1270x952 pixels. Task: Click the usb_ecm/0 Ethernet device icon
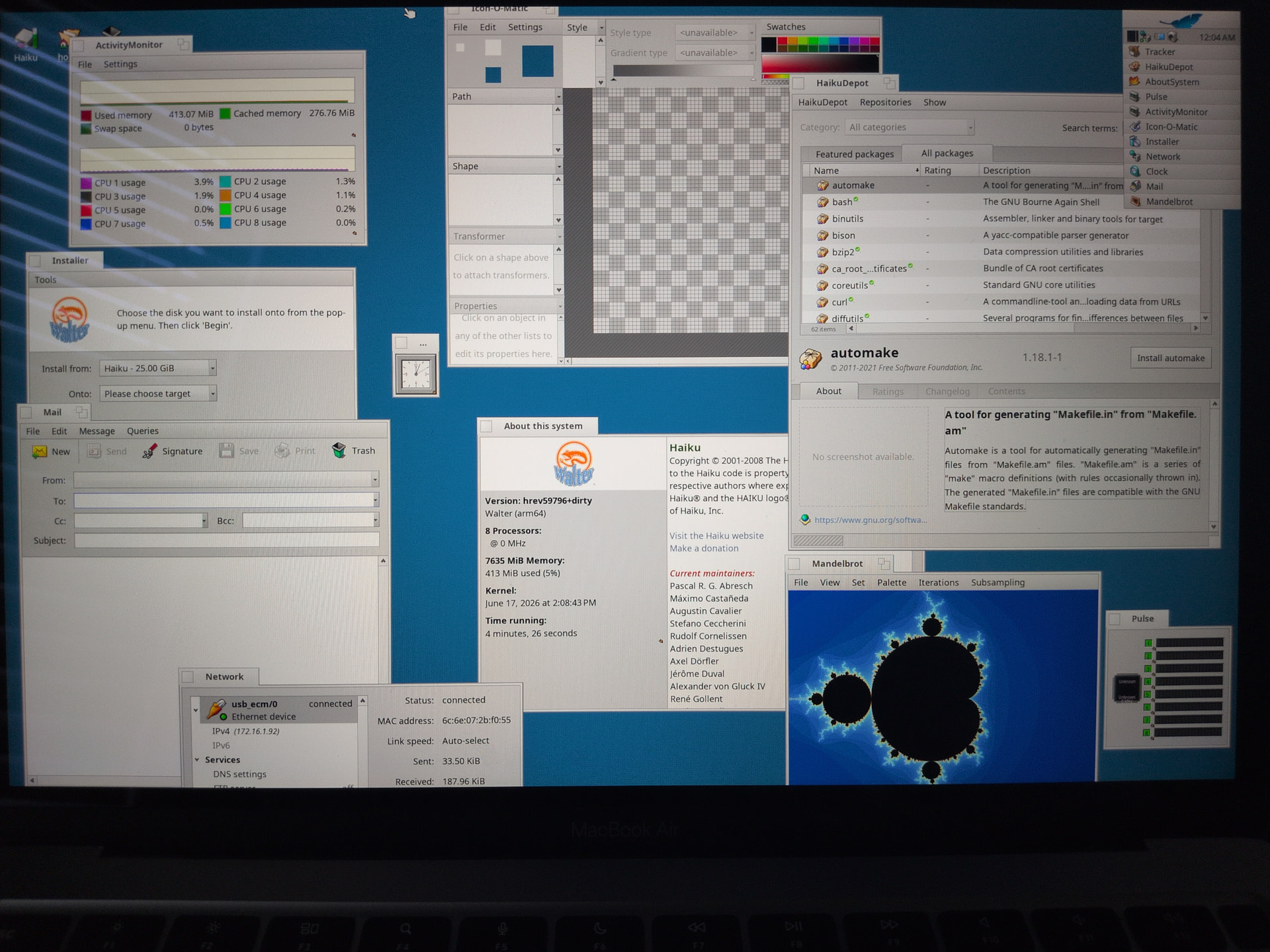click(x=216, y=709)
